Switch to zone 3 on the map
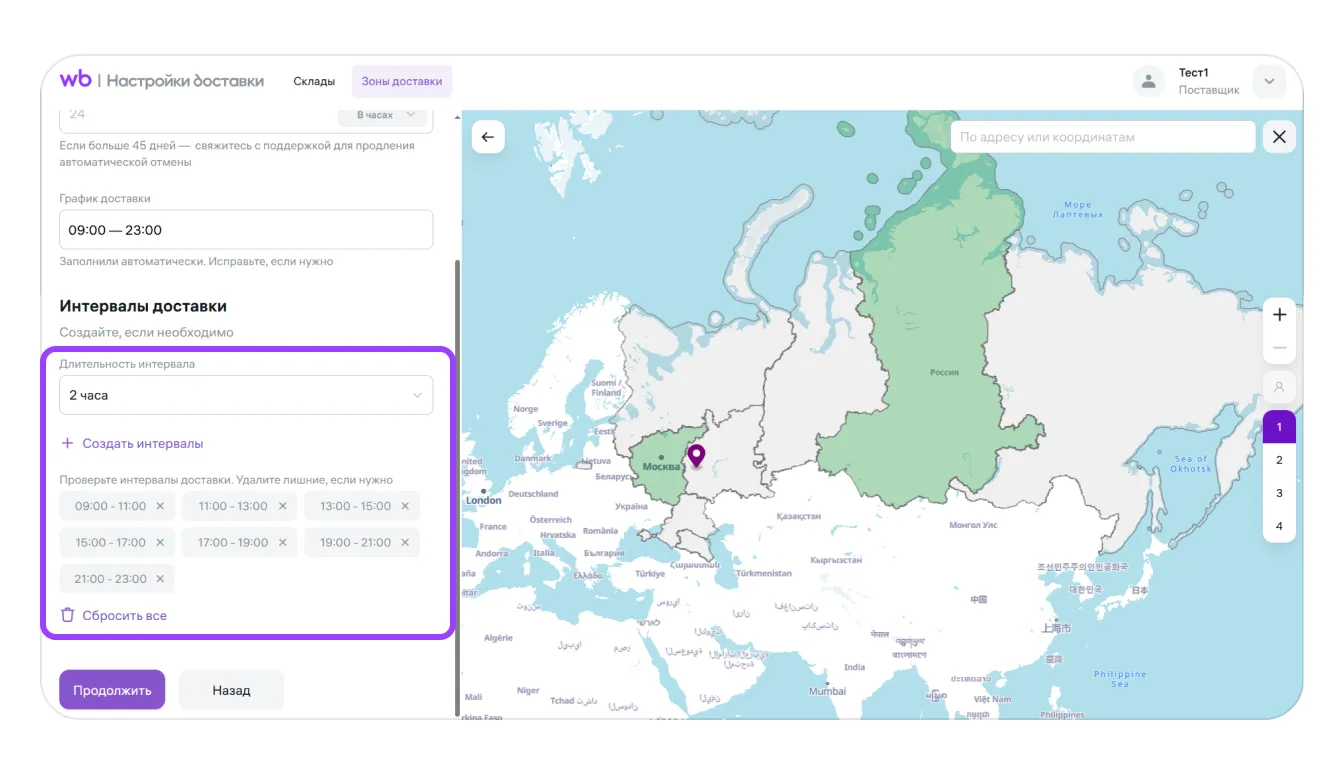 pyautogui.click(x=1279, y=493)
